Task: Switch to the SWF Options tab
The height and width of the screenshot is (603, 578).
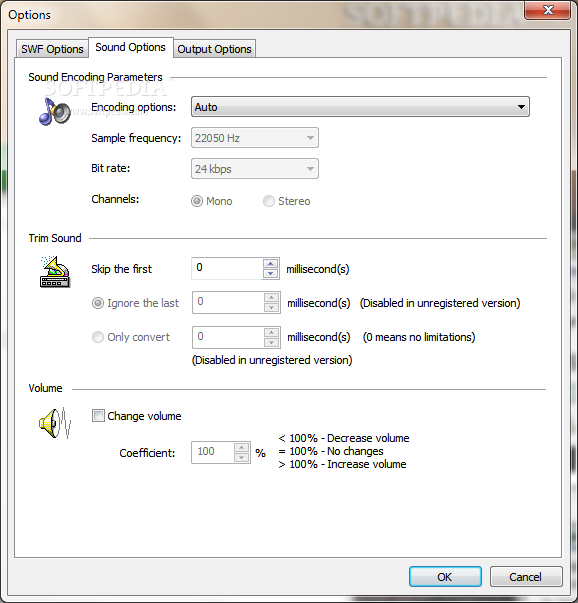Action: tap(52, 49)
